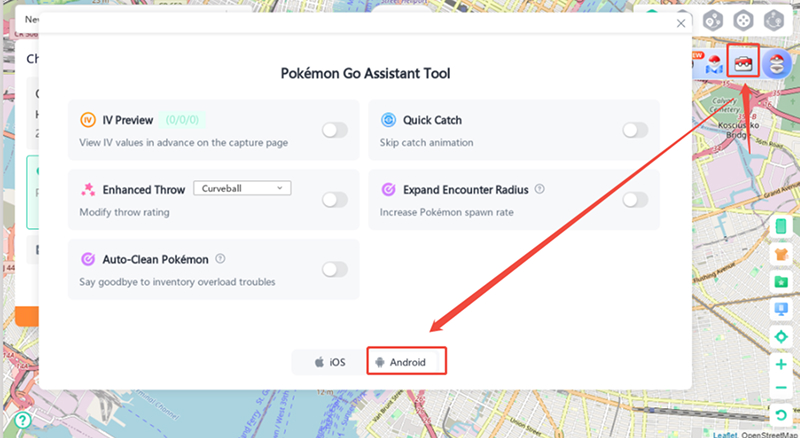Select the jump teleport mode hexagon icon

[774, 21]
